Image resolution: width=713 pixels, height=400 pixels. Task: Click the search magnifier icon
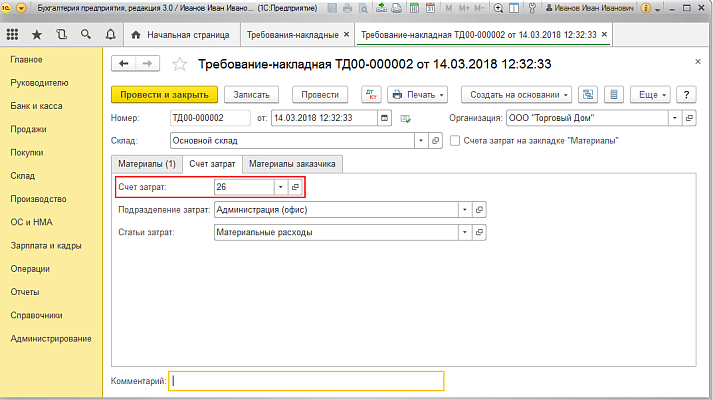tap(85, 35)
